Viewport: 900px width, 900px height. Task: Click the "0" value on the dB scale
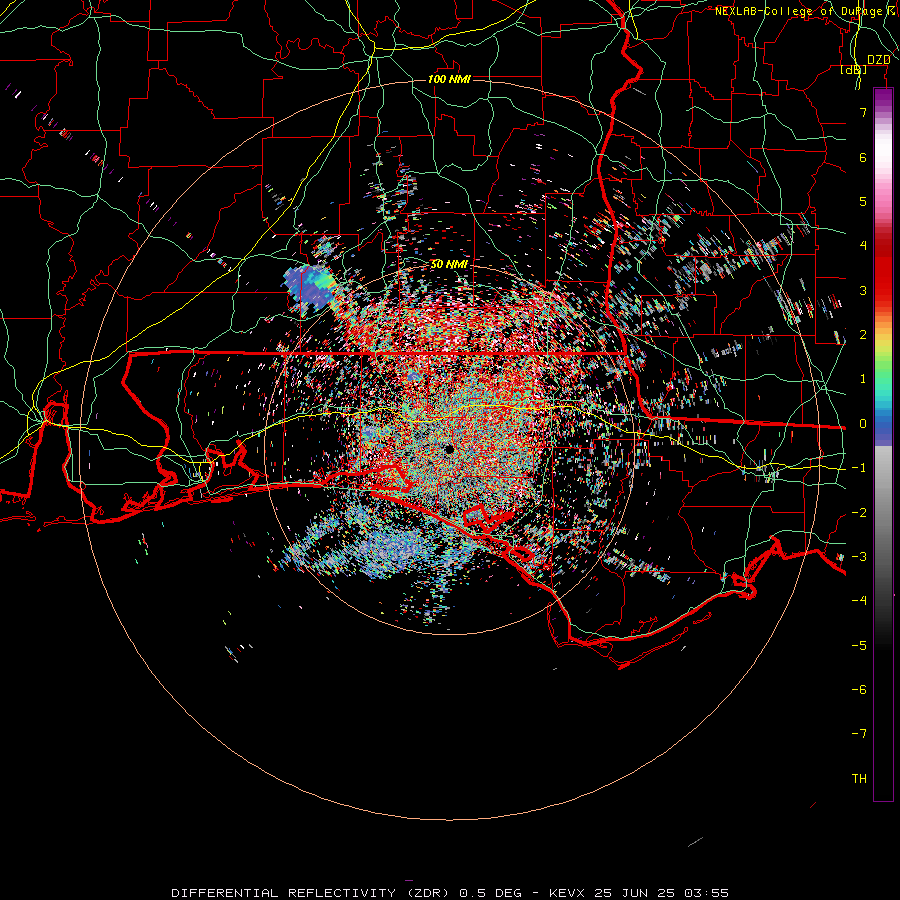863,424
